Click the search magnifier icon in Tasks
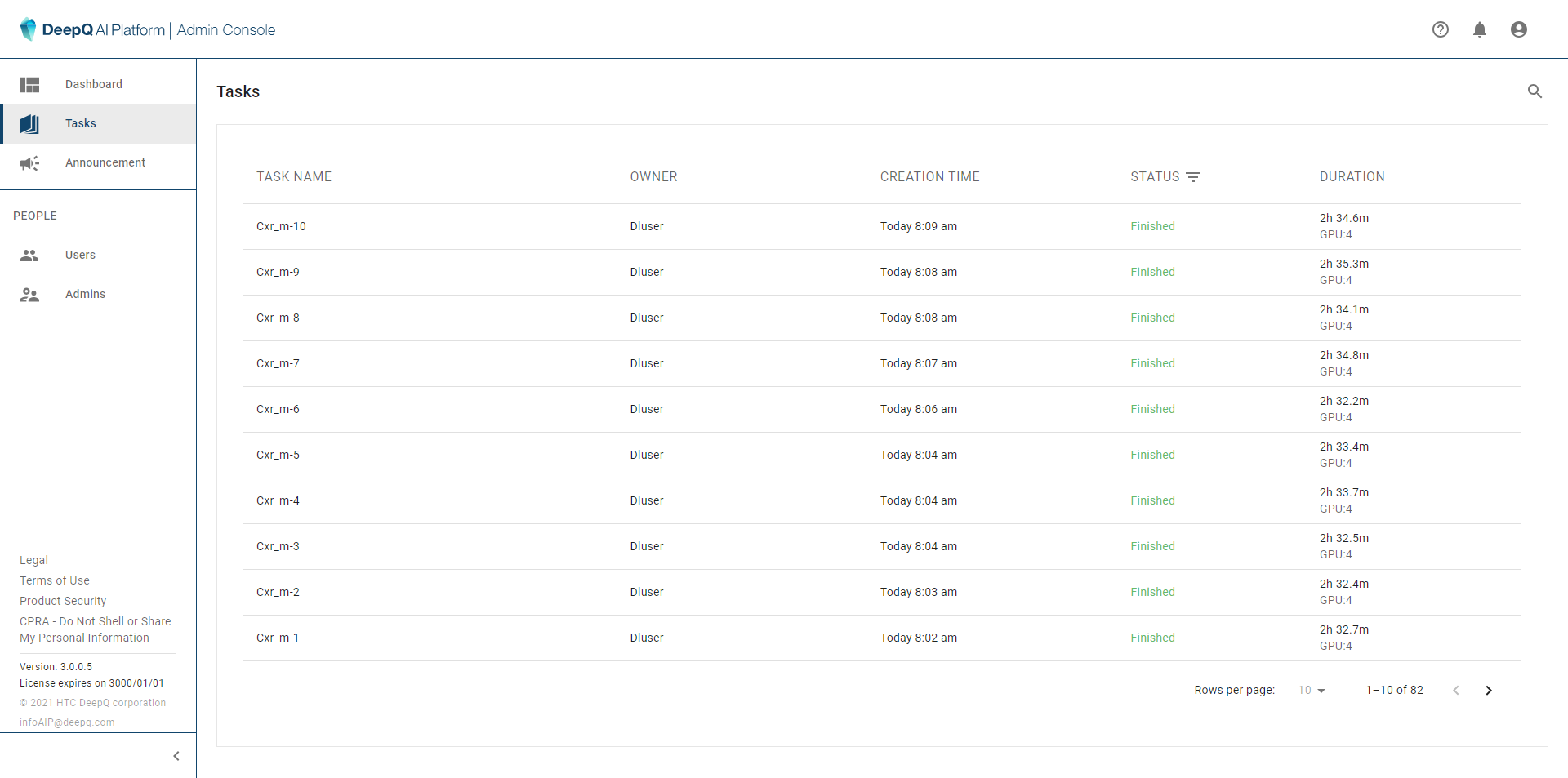 click(1535, 91)
